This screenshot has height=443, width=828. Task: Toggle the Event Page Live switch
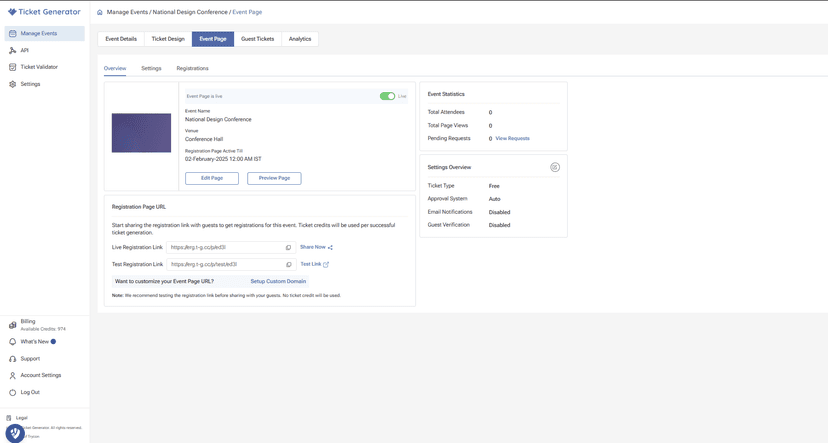pos(387,96)
